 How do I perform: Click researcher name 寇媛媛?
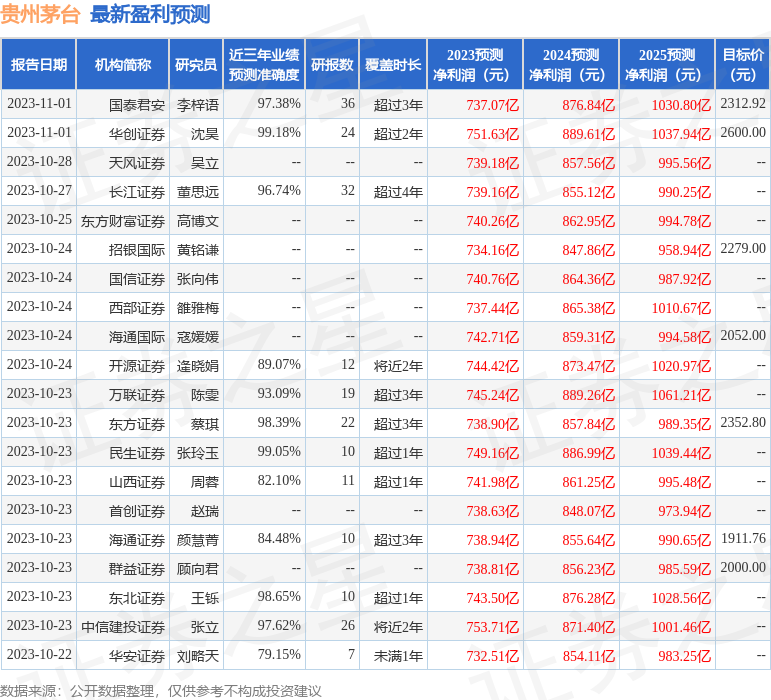click(198, 337)
